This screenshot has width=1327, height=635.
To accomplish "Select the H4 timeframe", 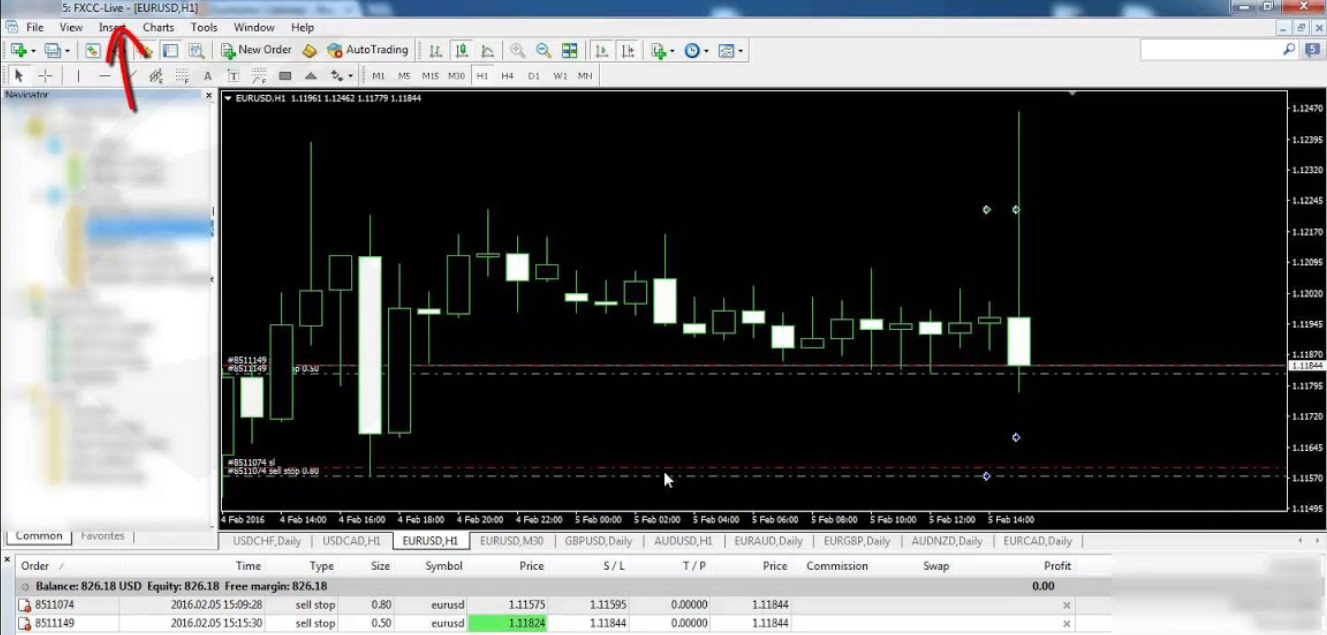I will point(508,75).
